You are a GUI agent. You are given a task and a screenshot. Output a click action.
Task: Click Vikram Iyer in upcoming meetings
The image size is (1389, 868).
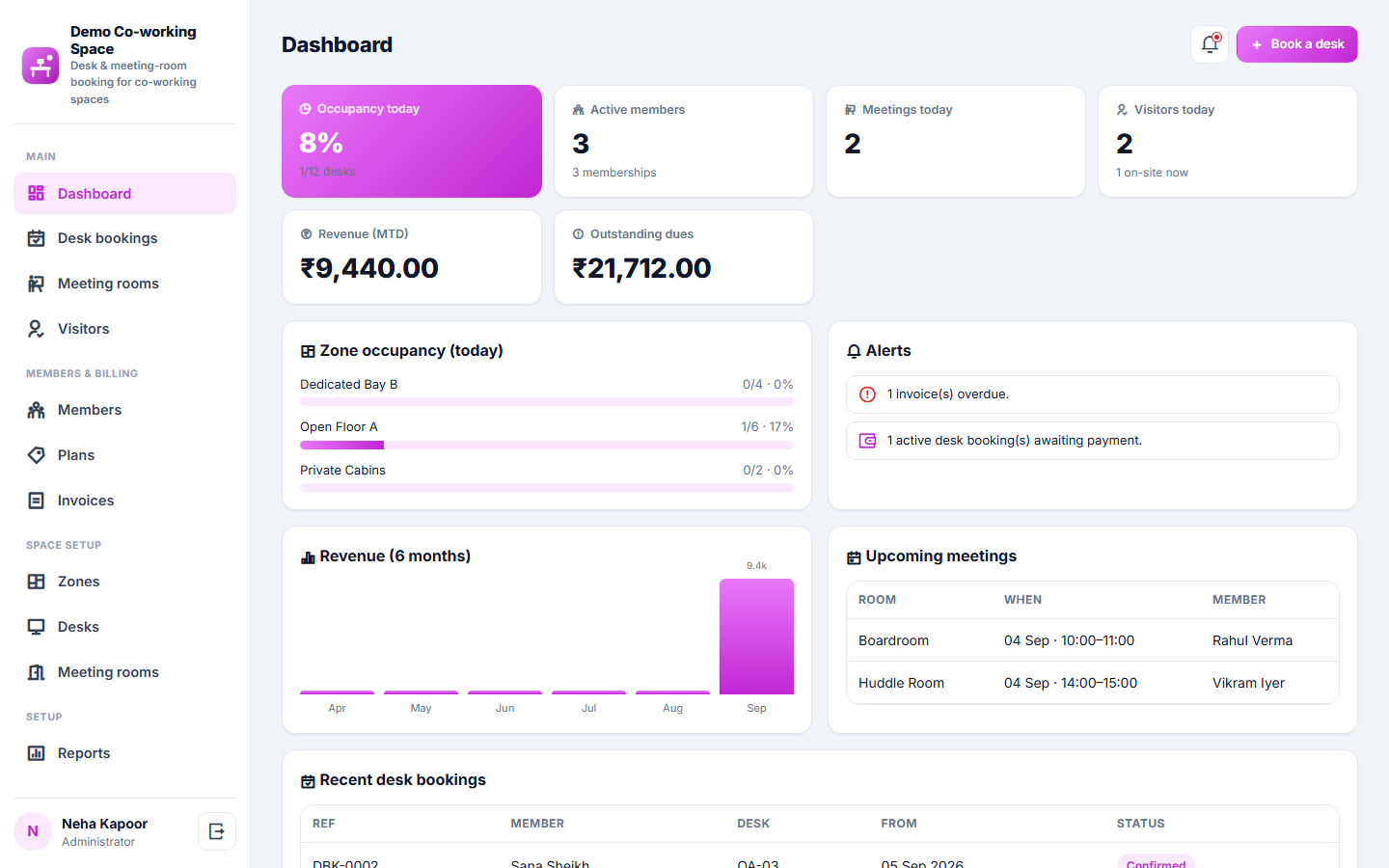(1248, 683)
